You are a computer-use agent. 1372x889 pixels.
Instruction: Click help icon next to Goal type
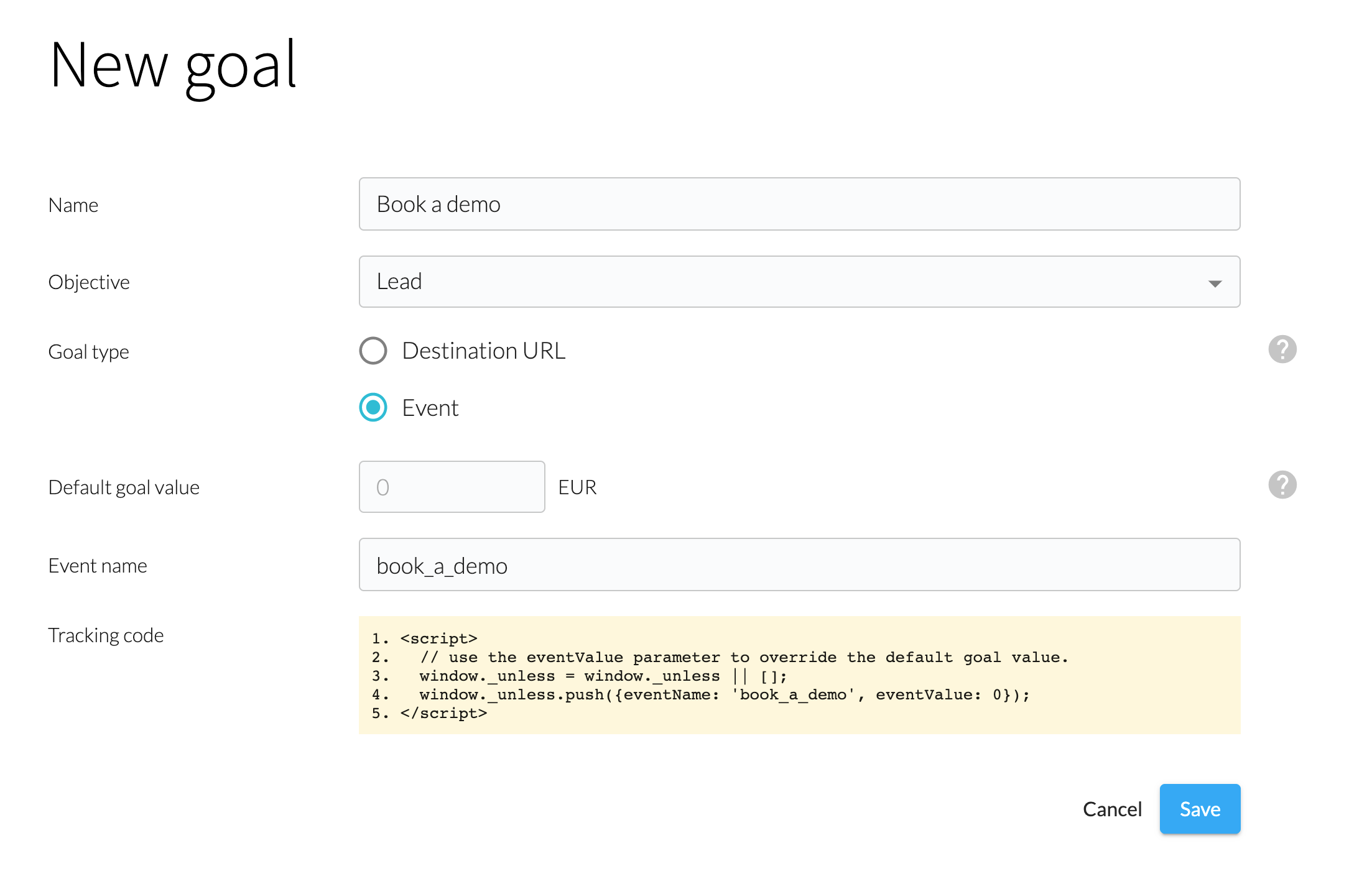(x=1282, y=349)
